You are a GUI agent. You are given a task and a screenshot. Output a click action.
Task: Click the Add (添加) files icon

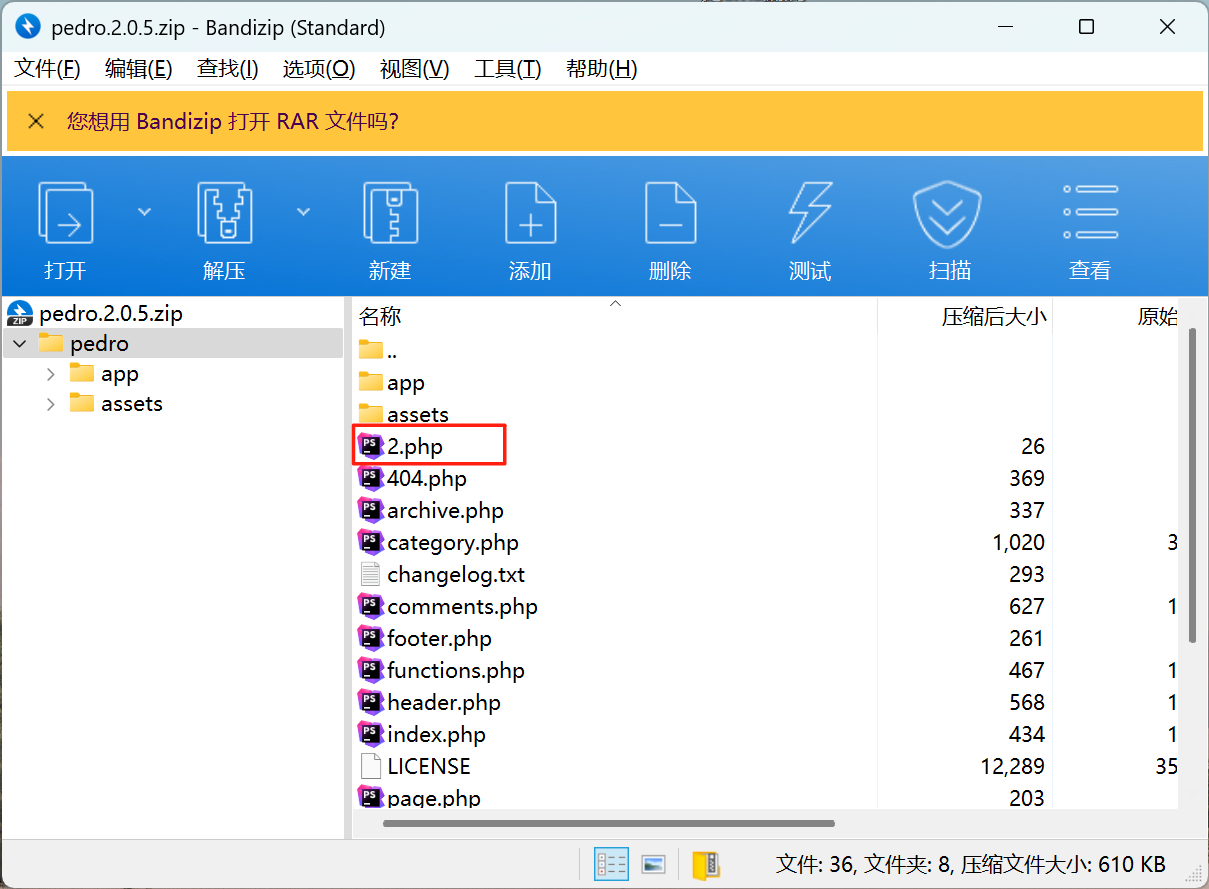pyautogui.click(x=530, y=212)
